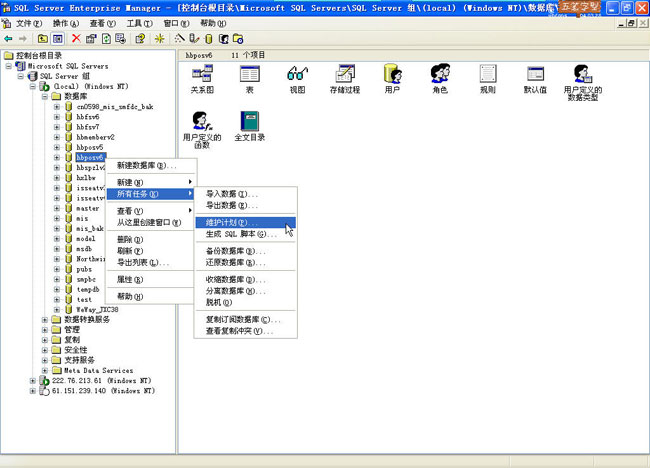Click the Properties toolbar icon

click(x=91, y=39)
